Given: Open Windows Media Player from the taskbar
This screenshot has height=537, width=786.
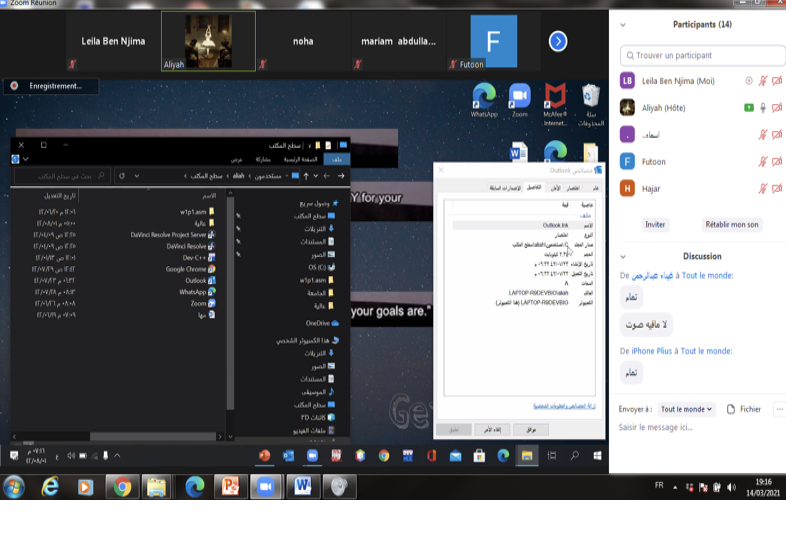Looking at the screenshot, I should click(85, 487).
